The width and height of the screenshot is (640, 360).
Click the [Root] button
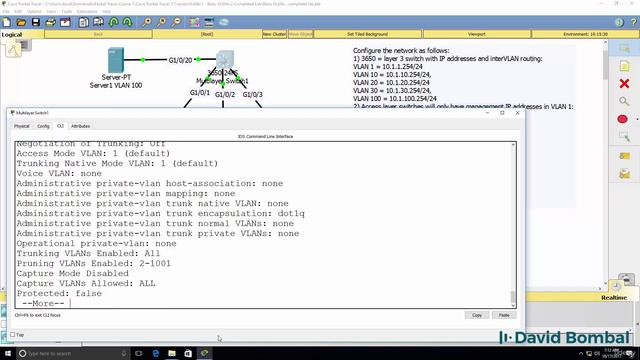click(x=207, y=34)
